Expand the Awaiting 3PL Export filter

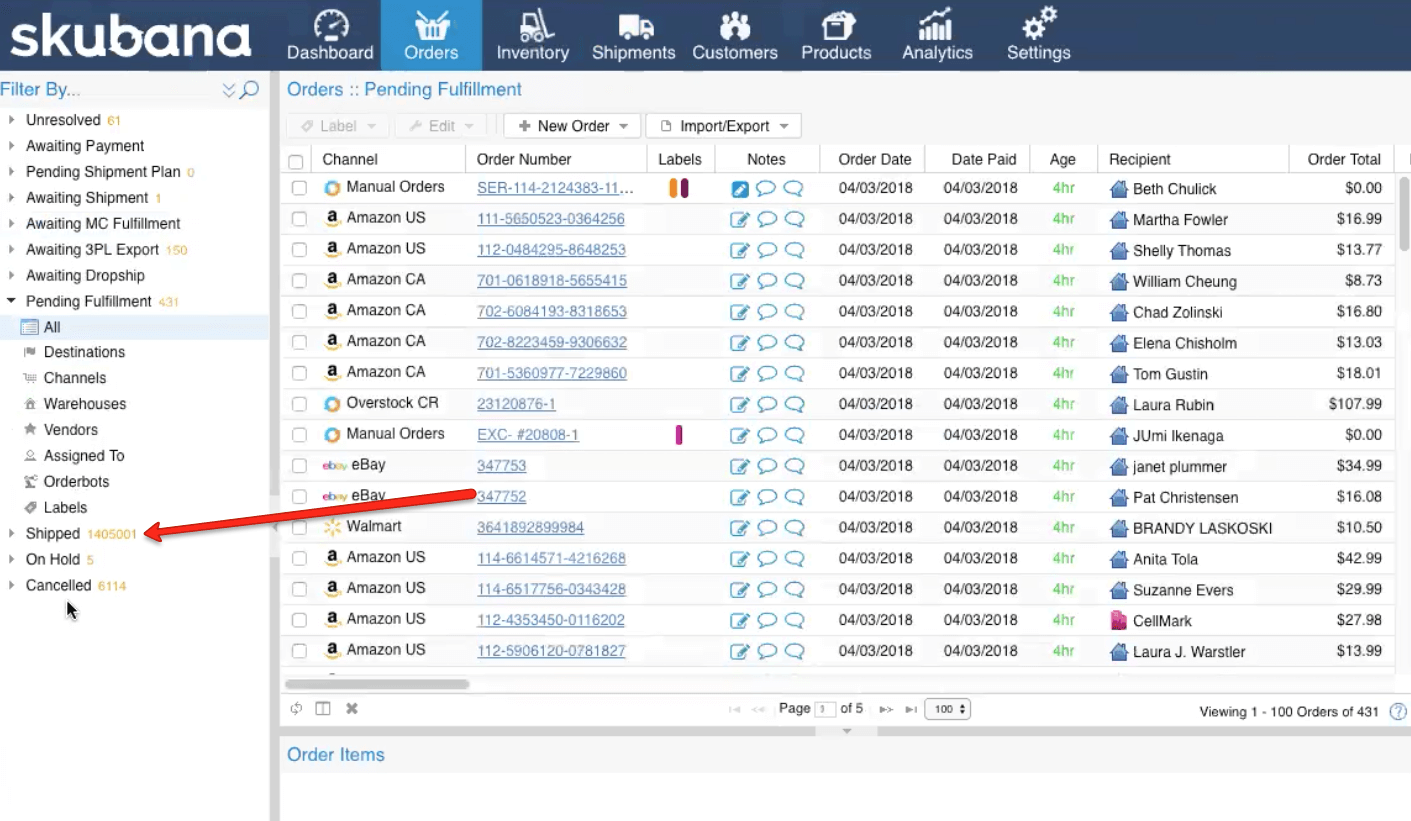[11, 250]
